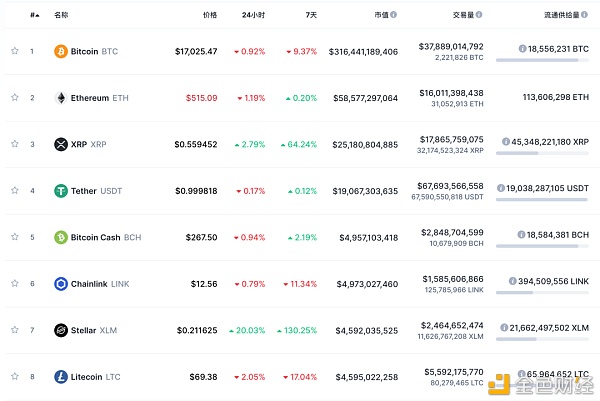Screen dimensions: 600x401
Task: Click the Bitcoin Cash green logo
Action: point(61,237)
